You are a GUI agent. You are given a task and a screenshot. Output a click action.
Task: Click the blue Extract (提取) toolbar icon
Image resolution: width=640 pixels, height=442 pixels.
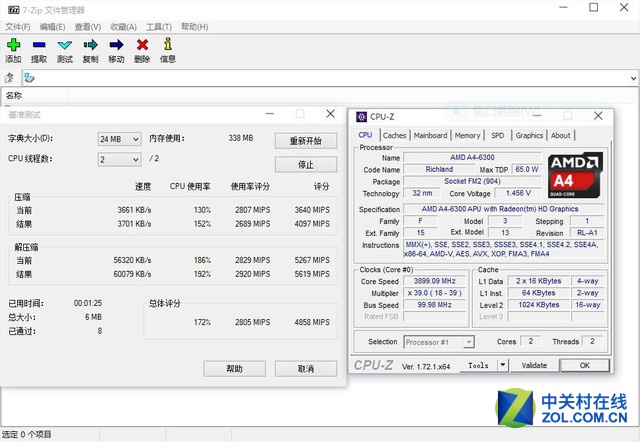click(x=39, y=45)
